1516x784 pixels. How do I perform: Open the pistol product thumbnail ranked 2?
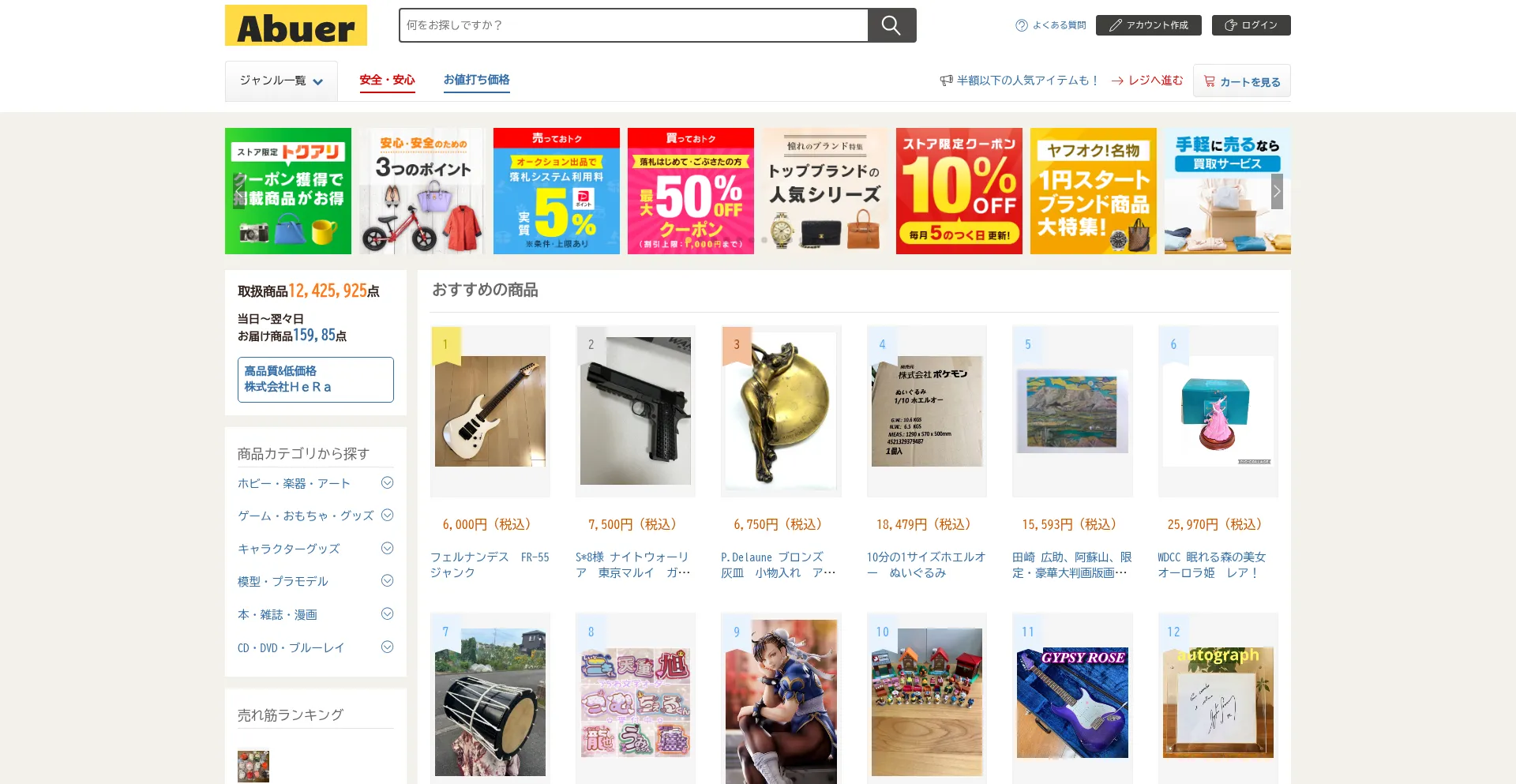pos(636,411)
